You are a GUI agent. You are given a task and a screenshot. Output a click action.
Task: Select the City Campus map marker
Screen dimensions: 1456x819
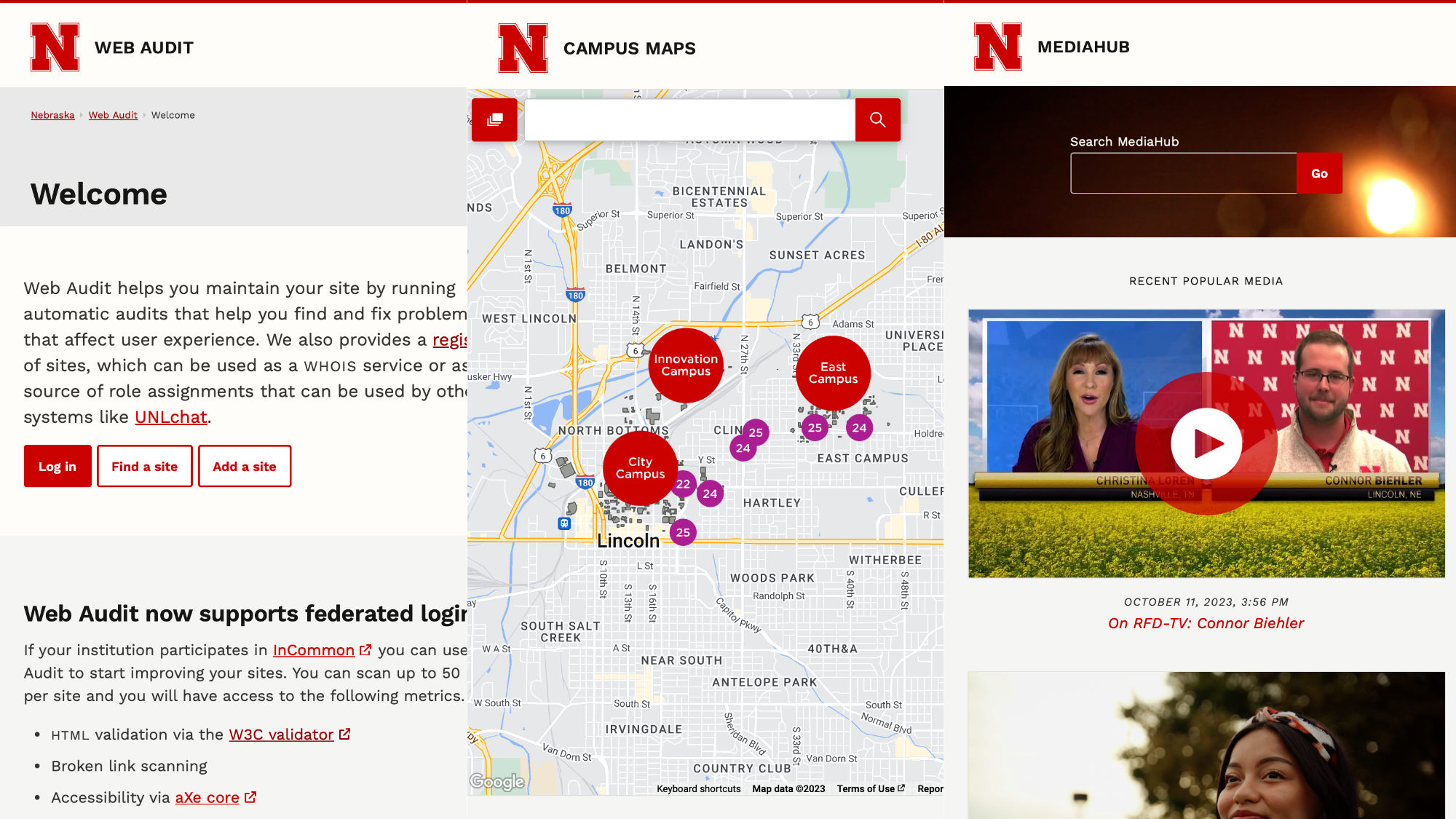point(640,468)
